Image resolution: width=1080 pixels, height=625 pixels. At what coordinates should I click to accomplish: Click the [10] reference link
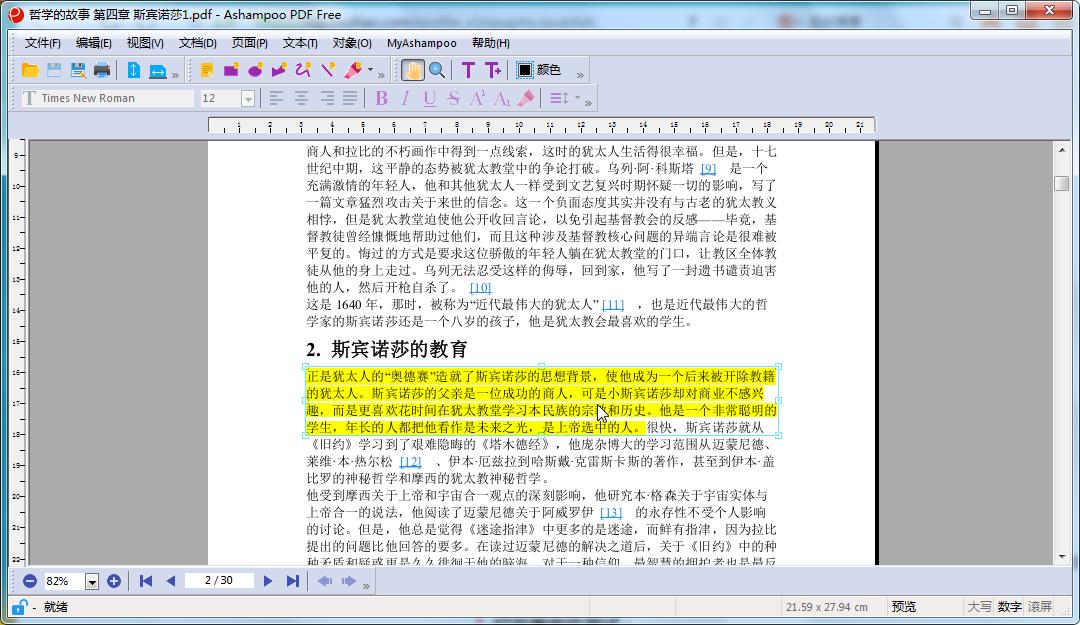(479, 288)
